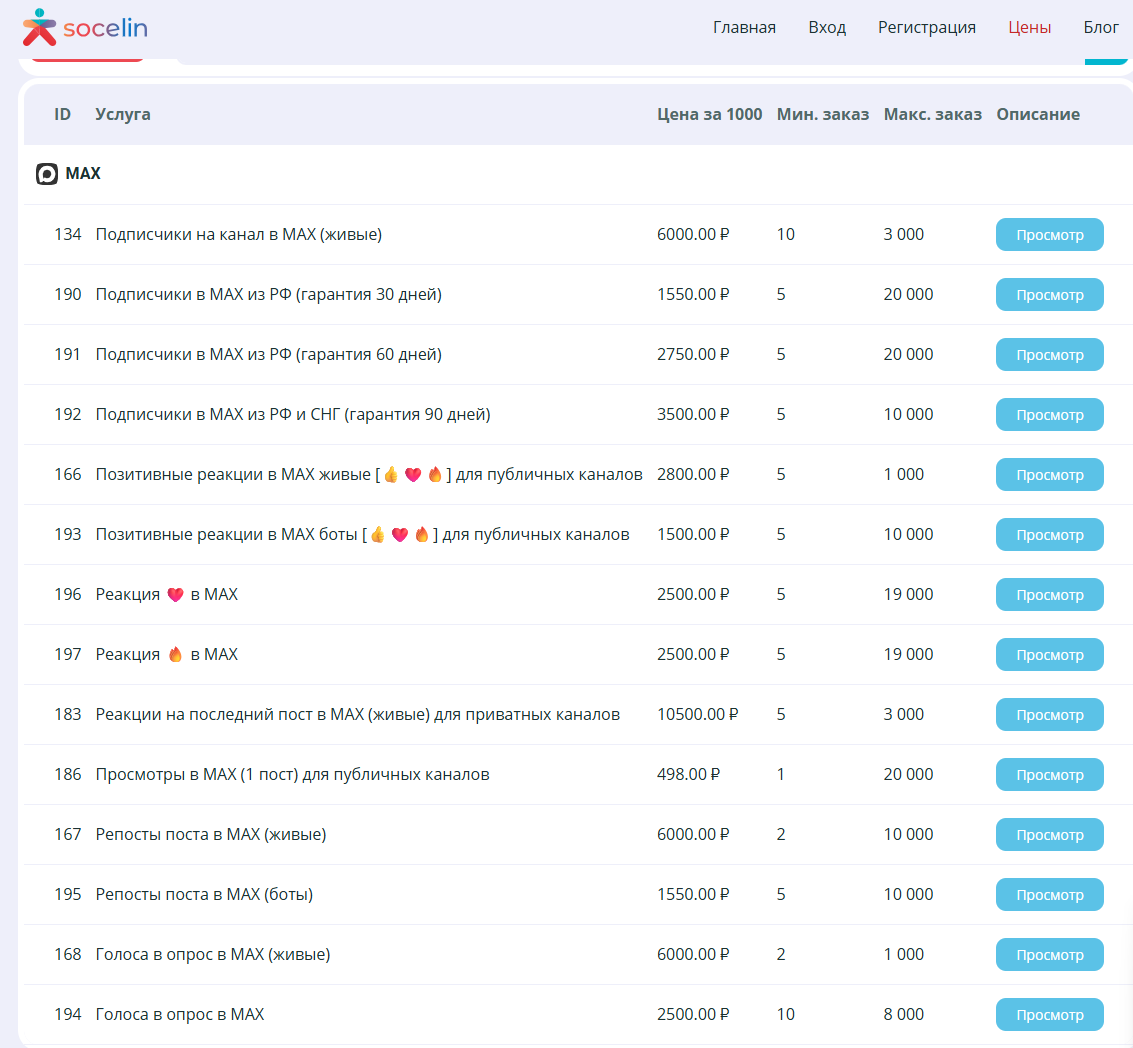Click 'Позитивные реакции в MAX боты' service name
The height and width of the screenshot is (1048, 1133).
pos(362,534)
